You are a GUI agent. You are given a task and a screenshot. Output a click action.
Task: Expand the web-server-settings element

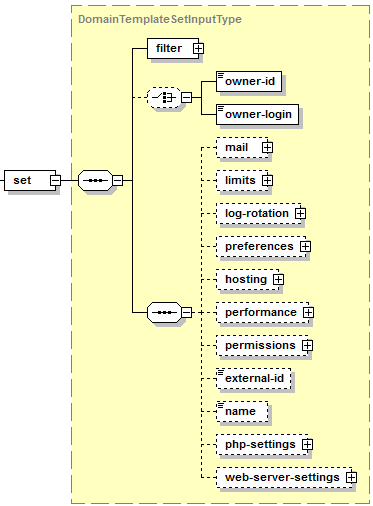351,478
